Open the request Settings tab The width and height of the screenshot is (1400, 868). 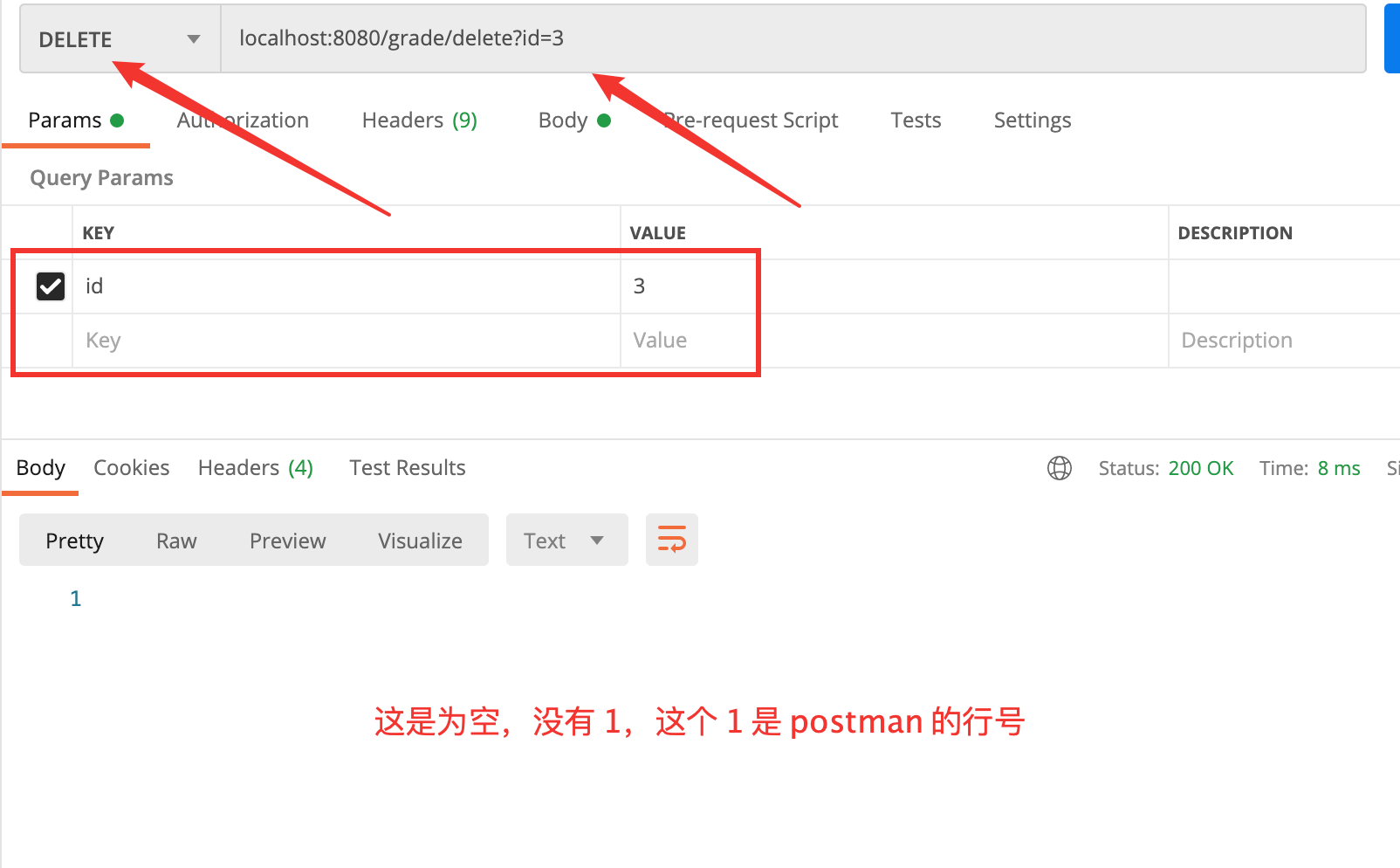pyautogui.click(x=1032, y=121)
